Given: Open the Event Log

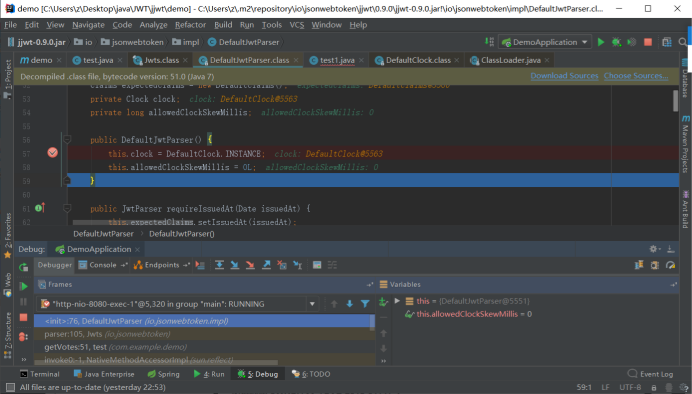Looking at the screenshot, I should click(x=650, y=374).
